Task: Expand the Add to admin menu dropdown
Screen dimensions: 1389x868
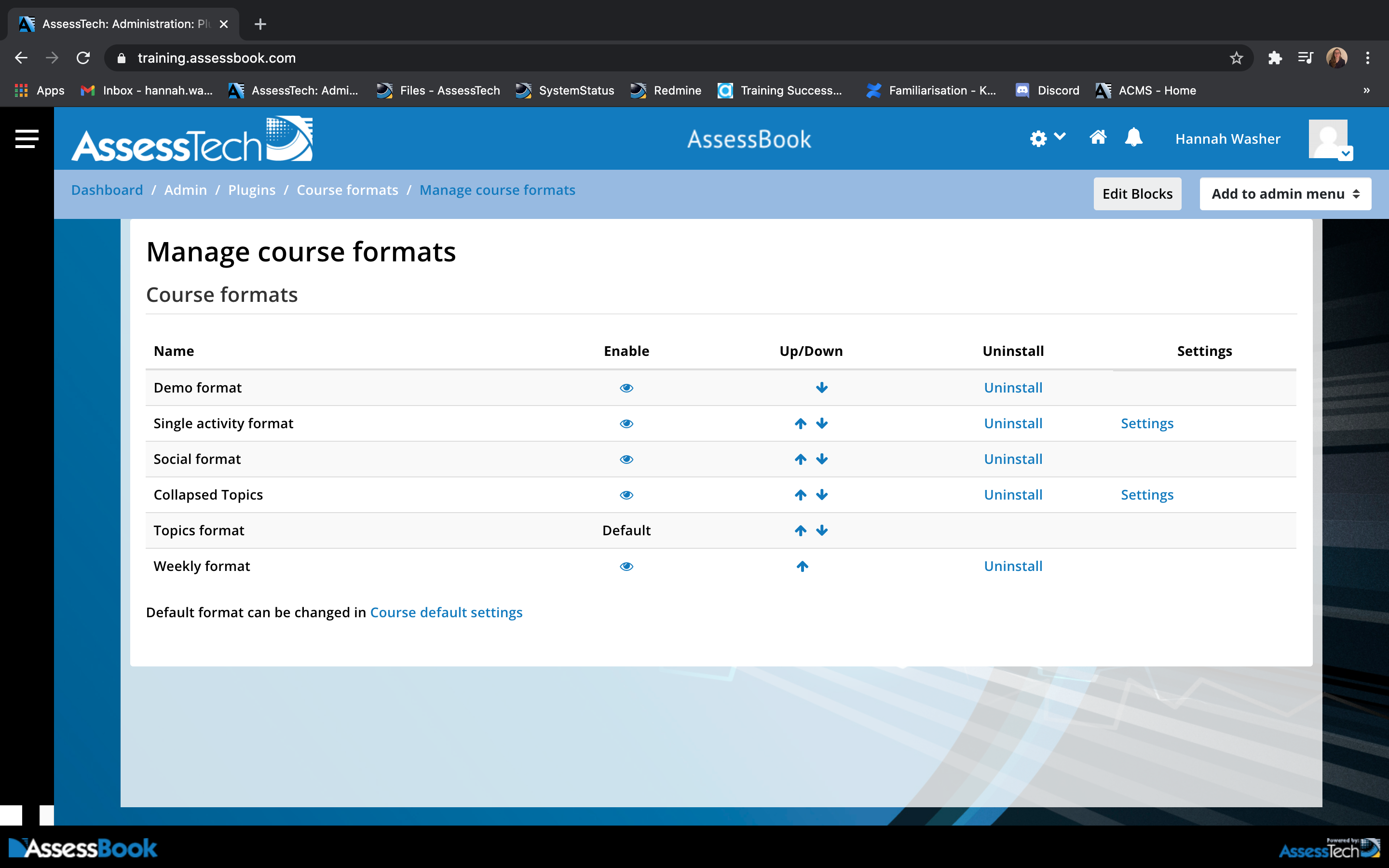Action: click(x=1285, y=194)
